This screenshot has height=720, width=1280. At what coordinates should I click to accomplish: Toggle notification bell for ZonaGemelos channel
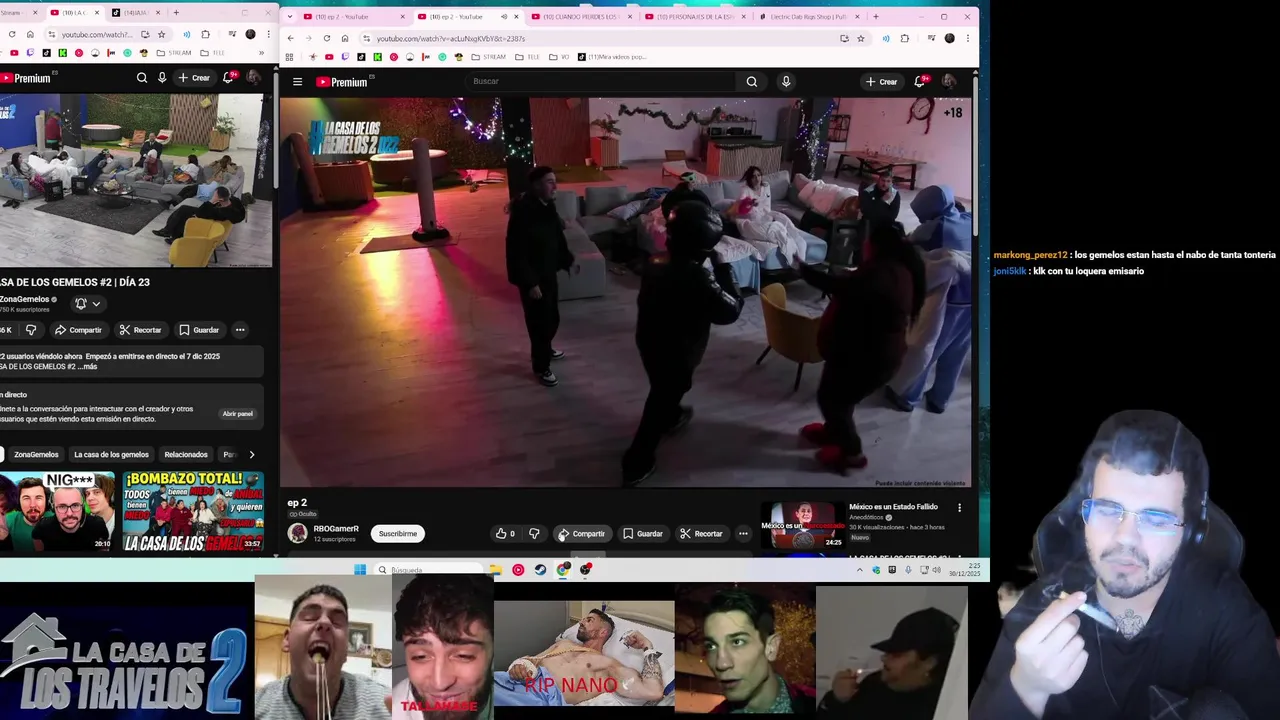point(87,304)
